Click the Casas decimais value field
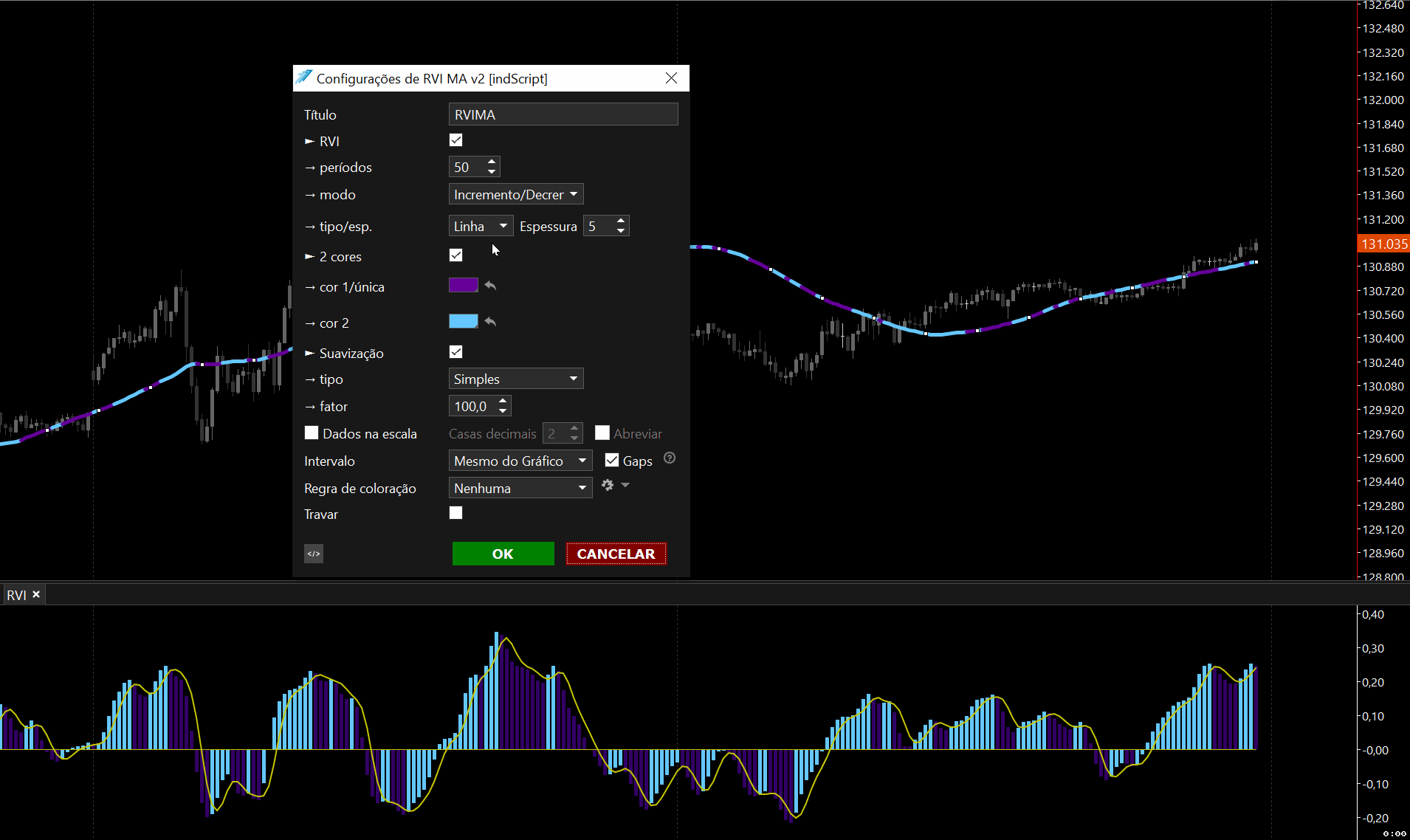Screen dimensions: 1410x840 click(x=555, y=433)
